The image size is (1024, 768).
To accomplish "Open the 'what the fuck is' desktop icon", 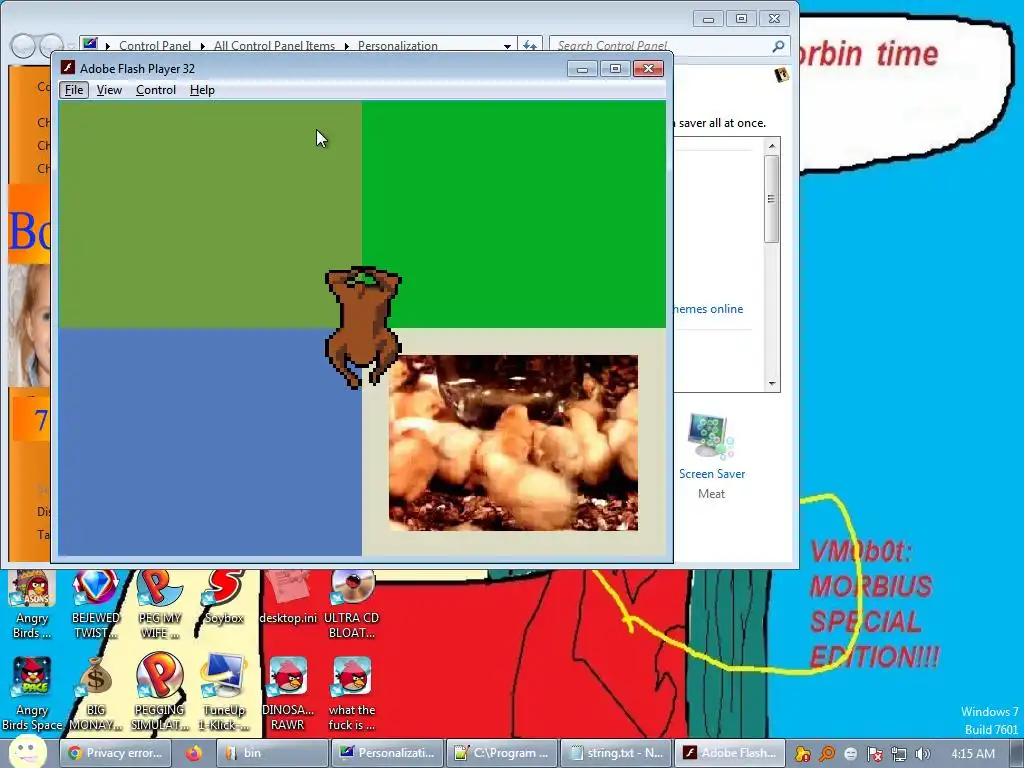I will point(351,694).
